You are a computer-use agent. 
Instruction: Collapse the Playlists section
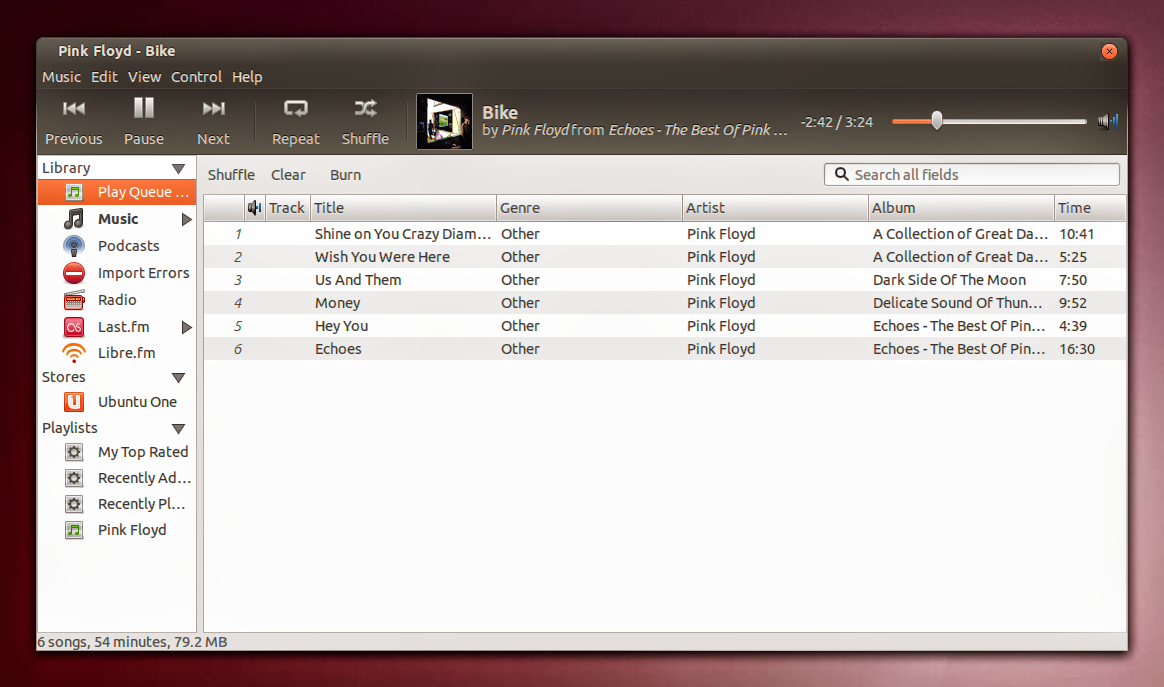178,428
